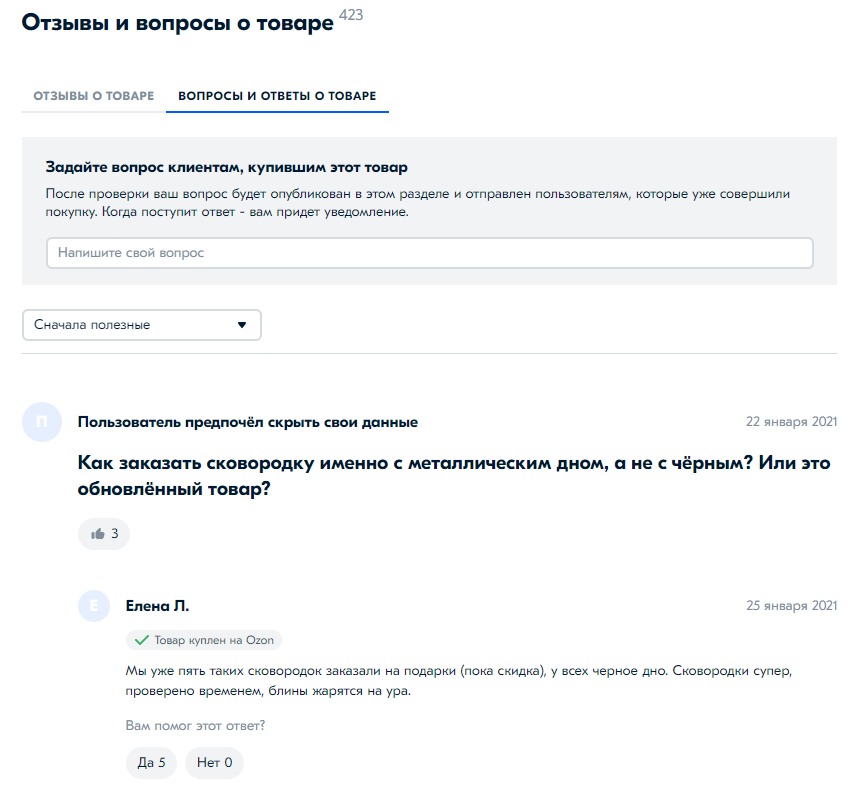Viewport: 847px width, 794px height.
Task: Vote Нет 0 on Elena's answer
Action: point(214,762)
